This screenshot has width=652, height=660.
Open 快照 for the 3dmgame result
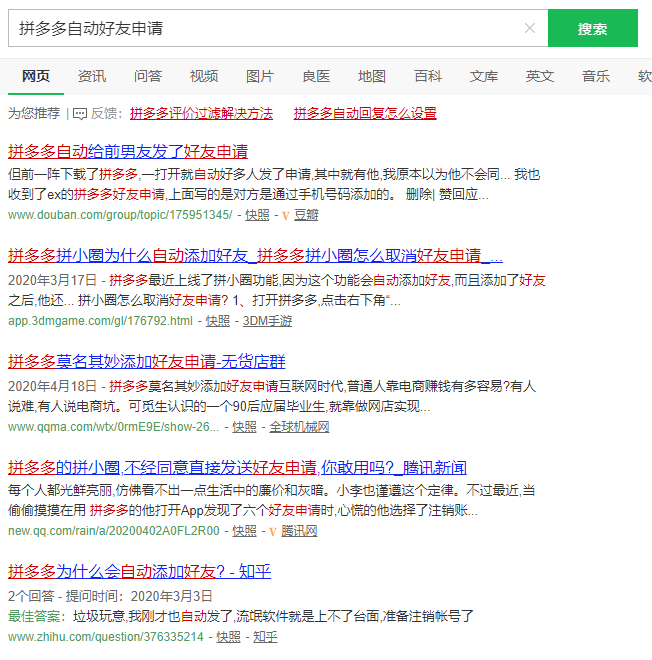point(218,321)
